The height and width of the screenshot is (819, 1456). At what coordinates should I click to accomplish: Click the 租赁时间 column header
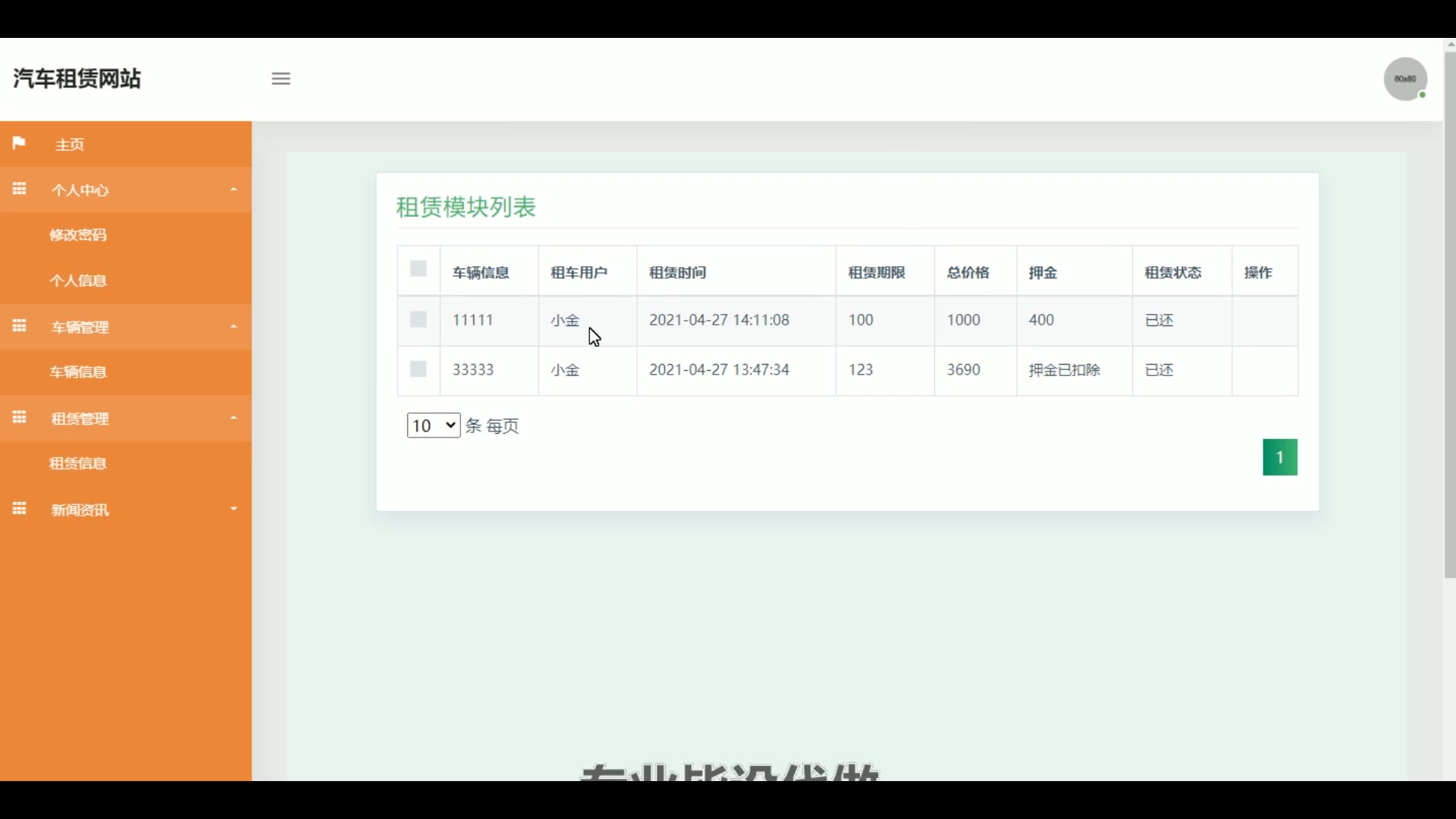pos(677,273)
